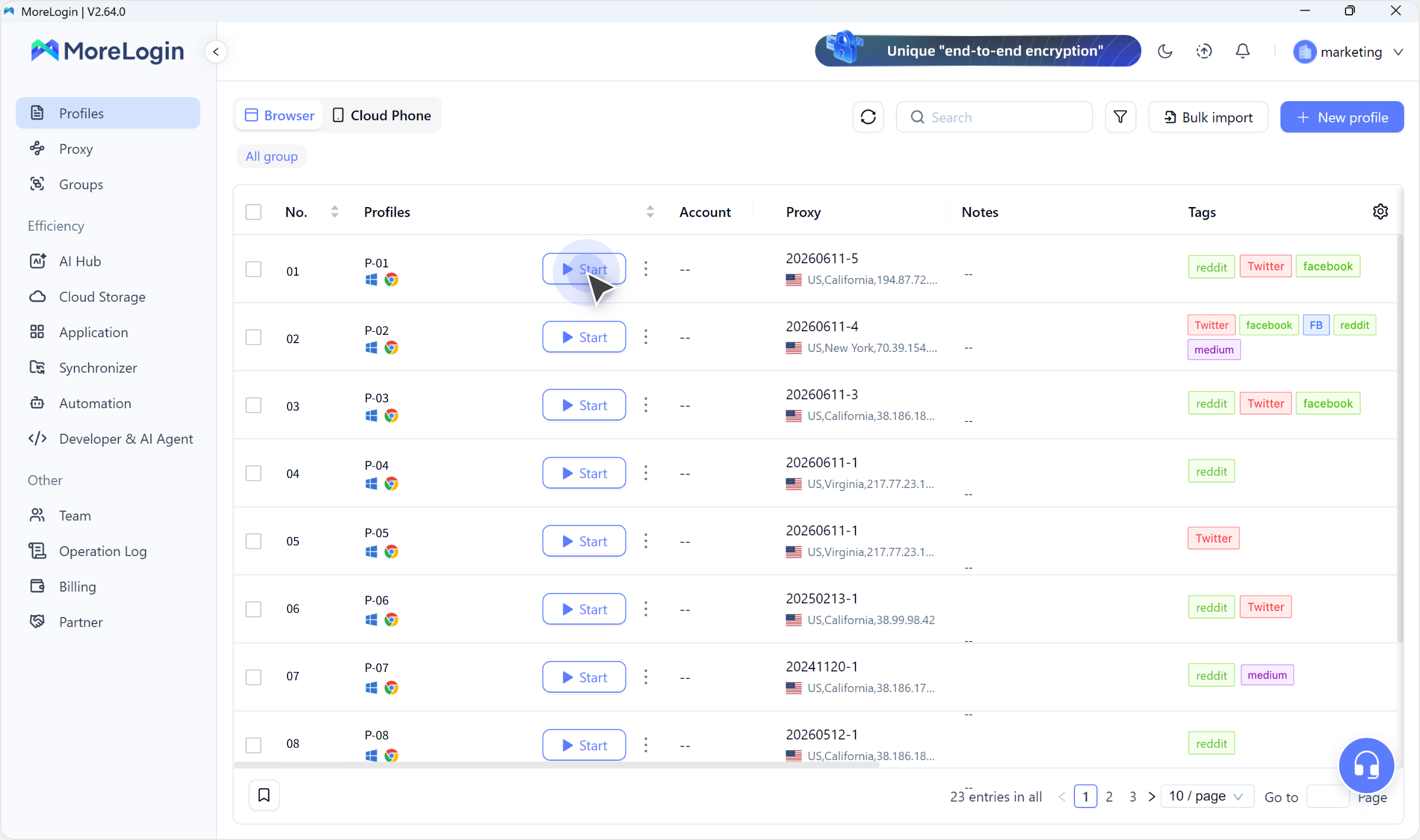Open the All group selector
The image size is (1420, 840).
pos(272,156)
